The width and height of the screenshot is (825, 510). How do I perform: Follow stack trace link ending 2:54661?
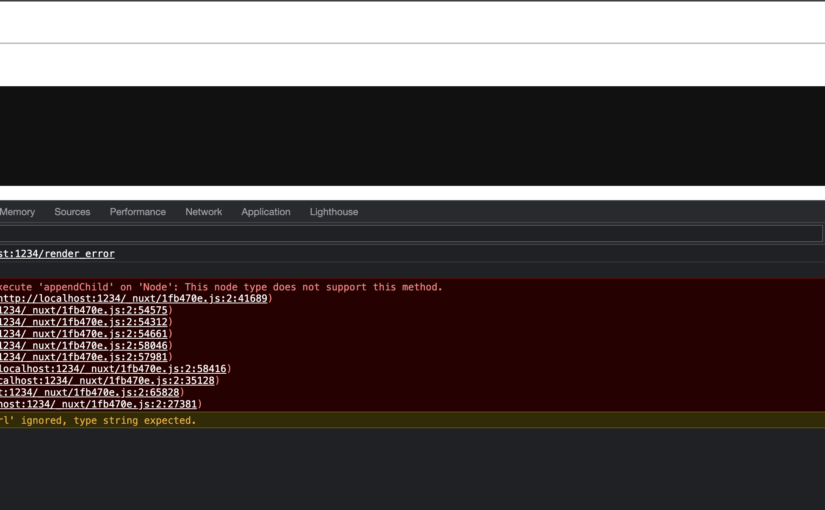pos(84,334)
